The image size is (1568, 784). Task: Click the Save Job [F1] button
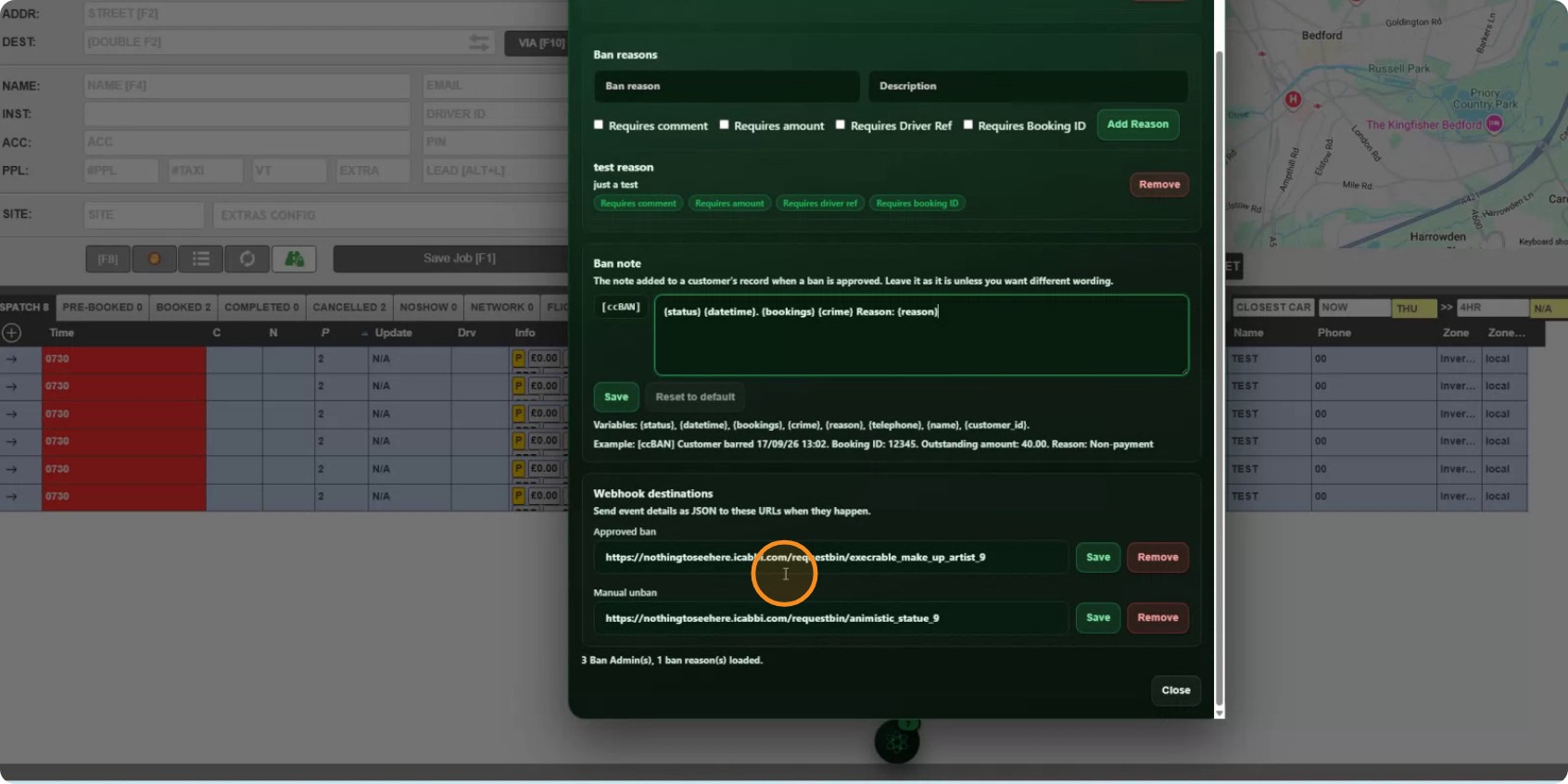(x=451, y=259)
